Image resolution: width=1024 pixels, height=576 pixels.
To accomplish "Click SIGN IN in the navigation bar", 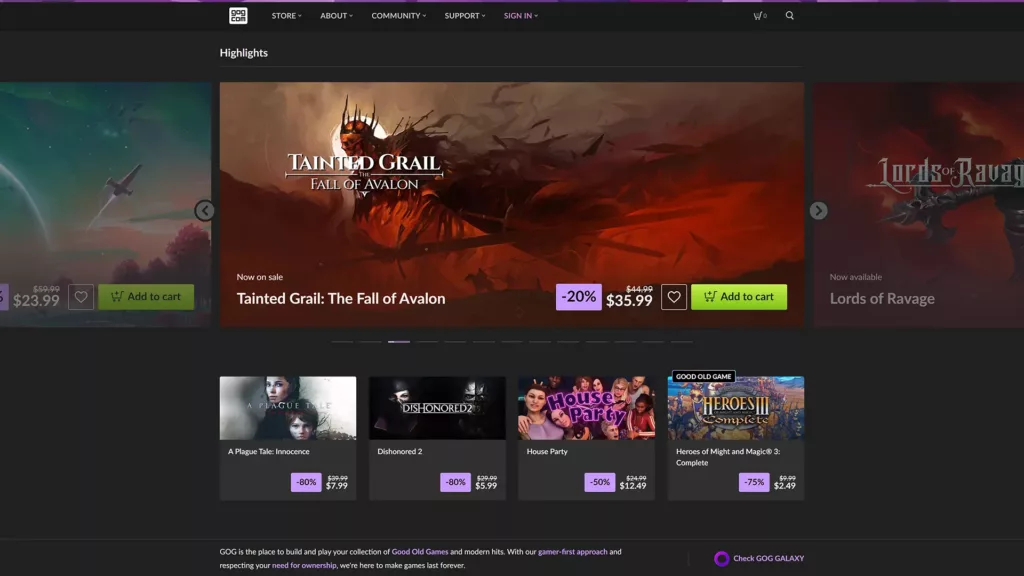I will click(x=518, y=15).
